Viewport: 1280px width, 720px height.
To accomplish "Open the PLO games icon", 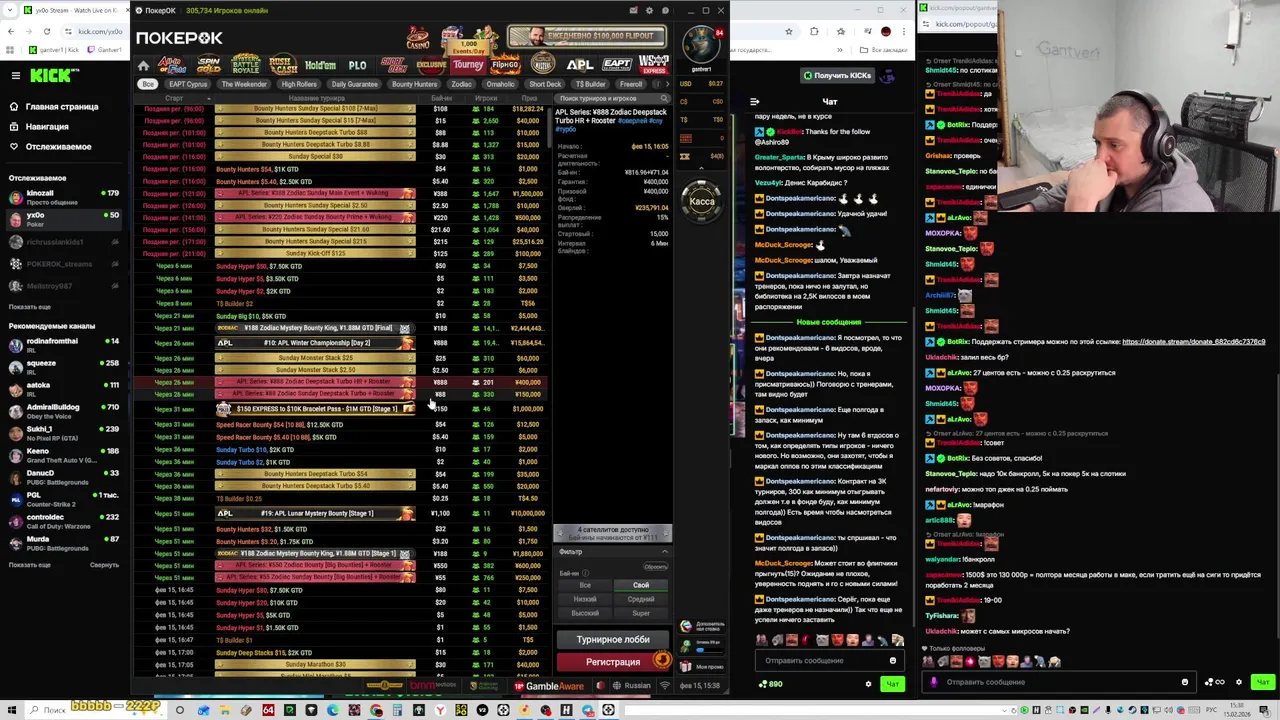I will coord(357,65).
